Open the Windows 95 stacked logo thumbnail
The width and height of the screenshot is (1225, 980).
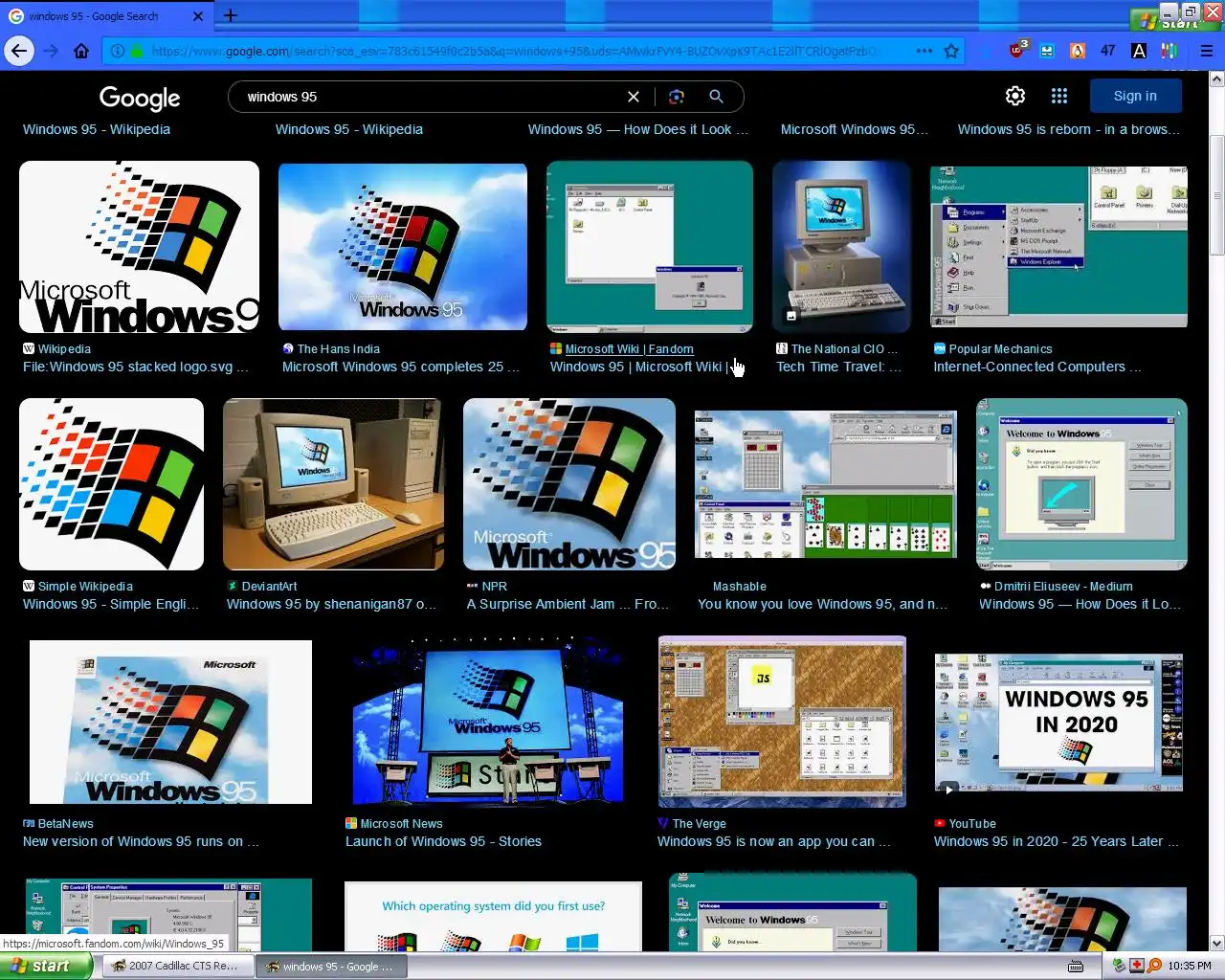139,247
